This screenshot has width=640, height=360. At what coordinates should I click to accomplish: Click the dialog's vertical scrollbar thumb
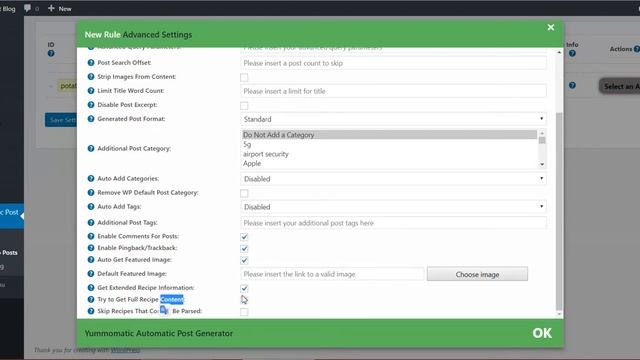pyautogui.click(x=559, y=211)
